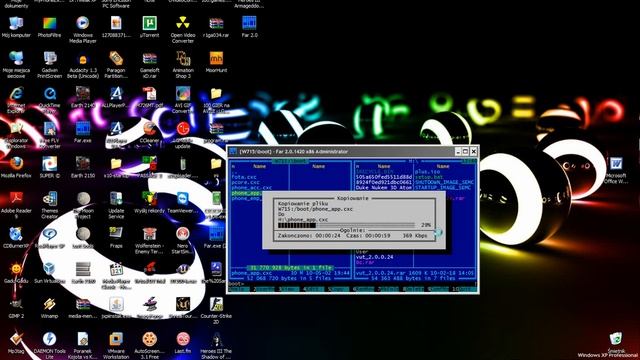Click the Far window title bar icon

pos(233,151)
